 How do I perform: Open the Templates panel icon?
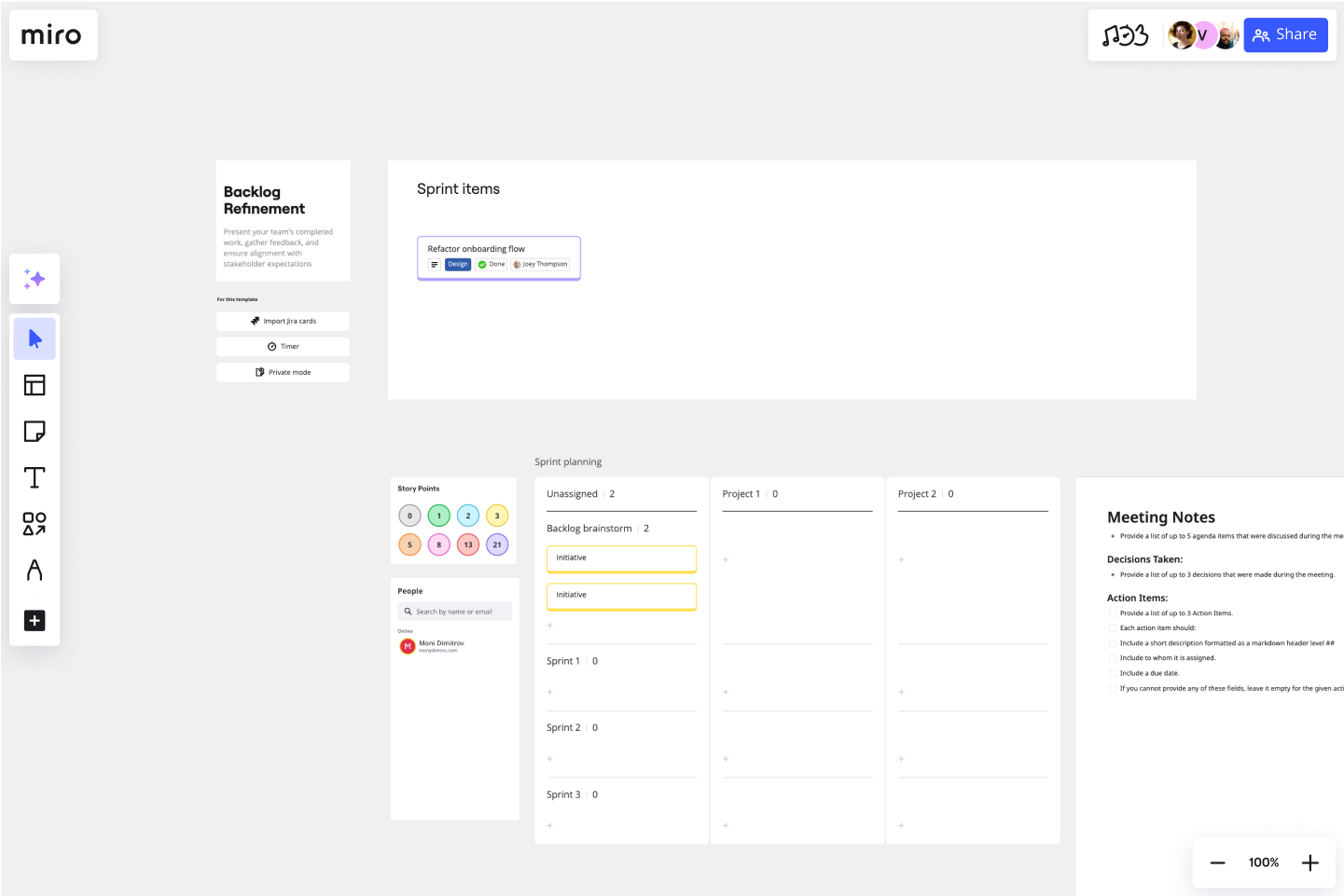tap(35, 384)
